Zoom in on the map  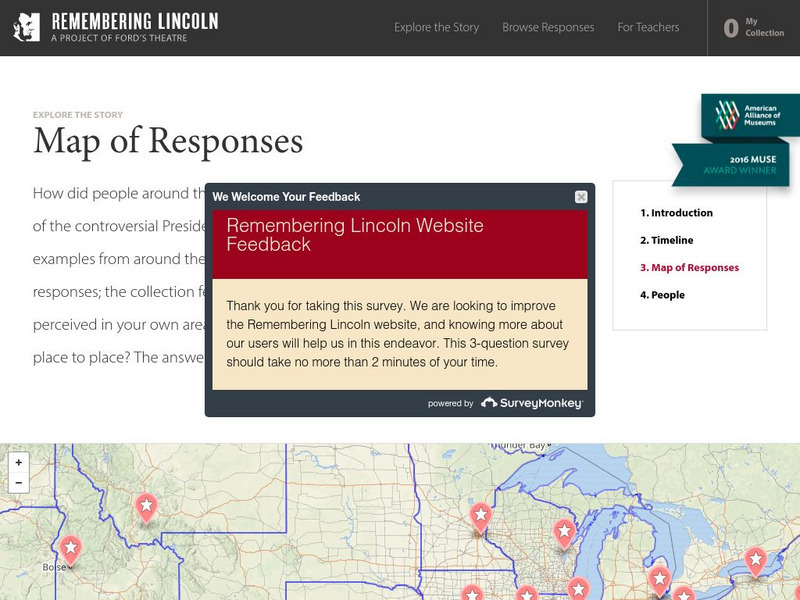pyautogui.click(x=19, y=462)
